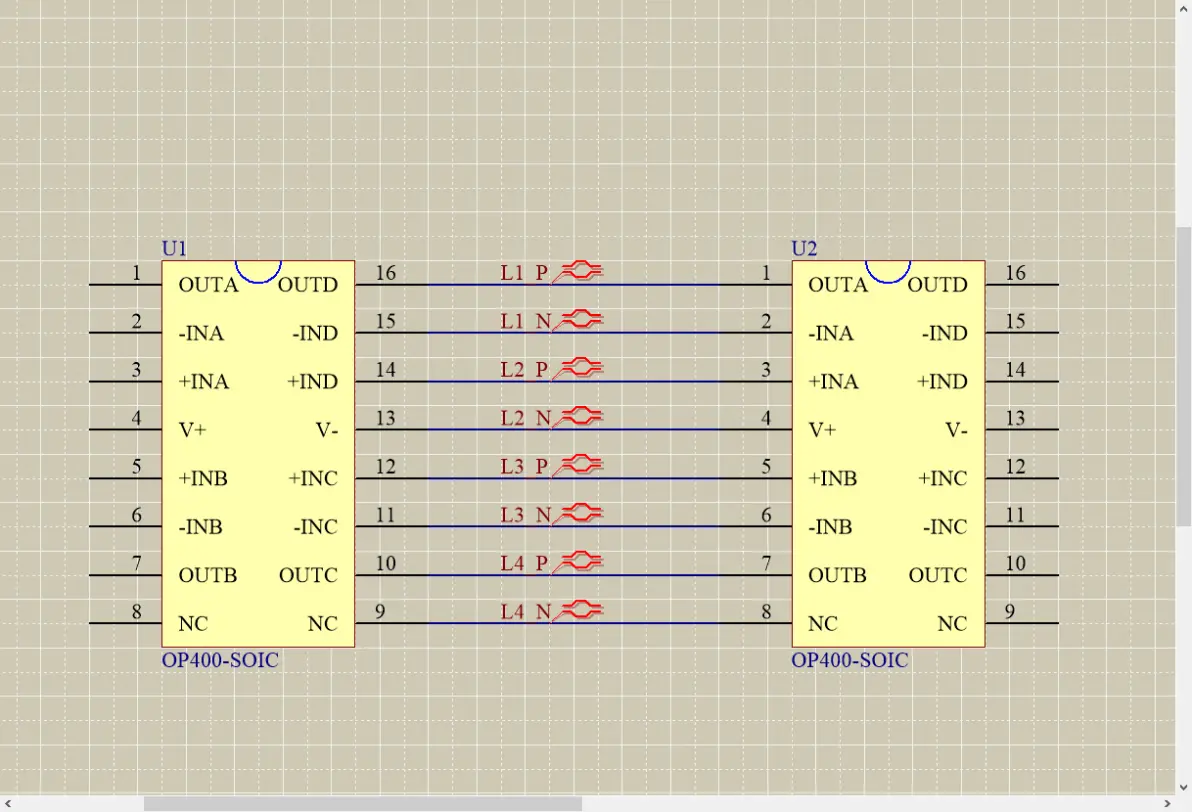Select the -INA pin name inside U1

tap(201, 334)
